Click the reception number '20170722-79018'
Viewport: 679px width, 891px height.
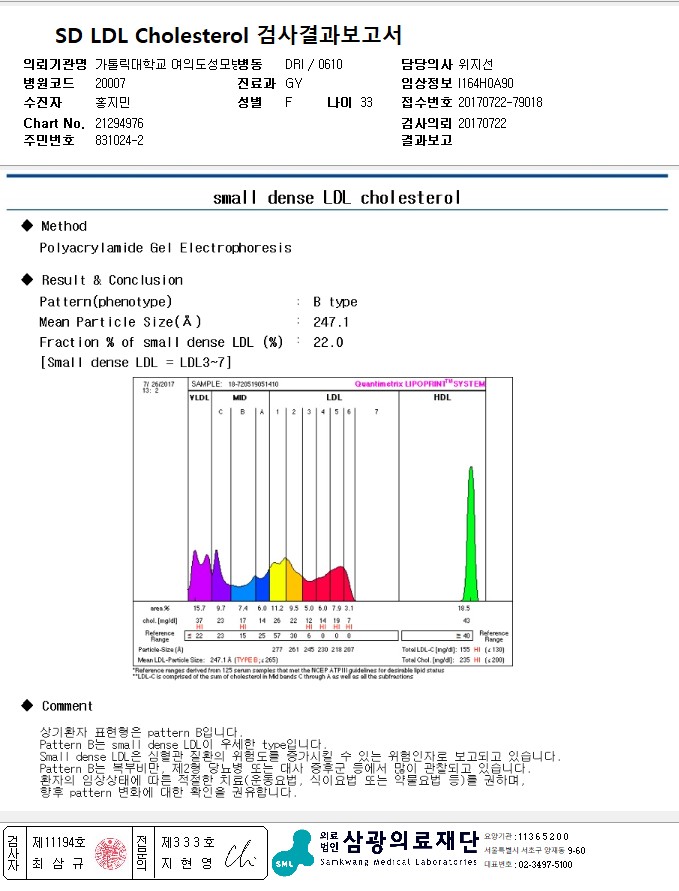pyautogui.click(x=500, y=102)
